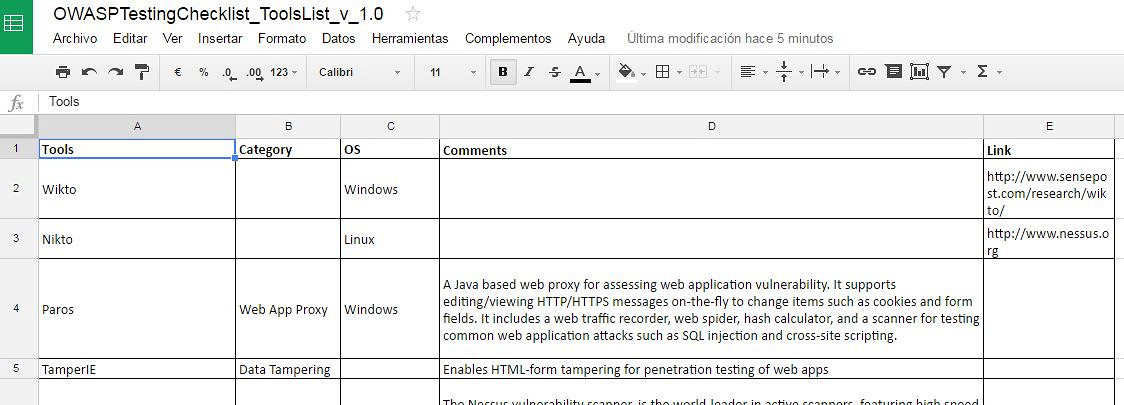Select the sensepost.com link cell

[x=1049, y=189]
